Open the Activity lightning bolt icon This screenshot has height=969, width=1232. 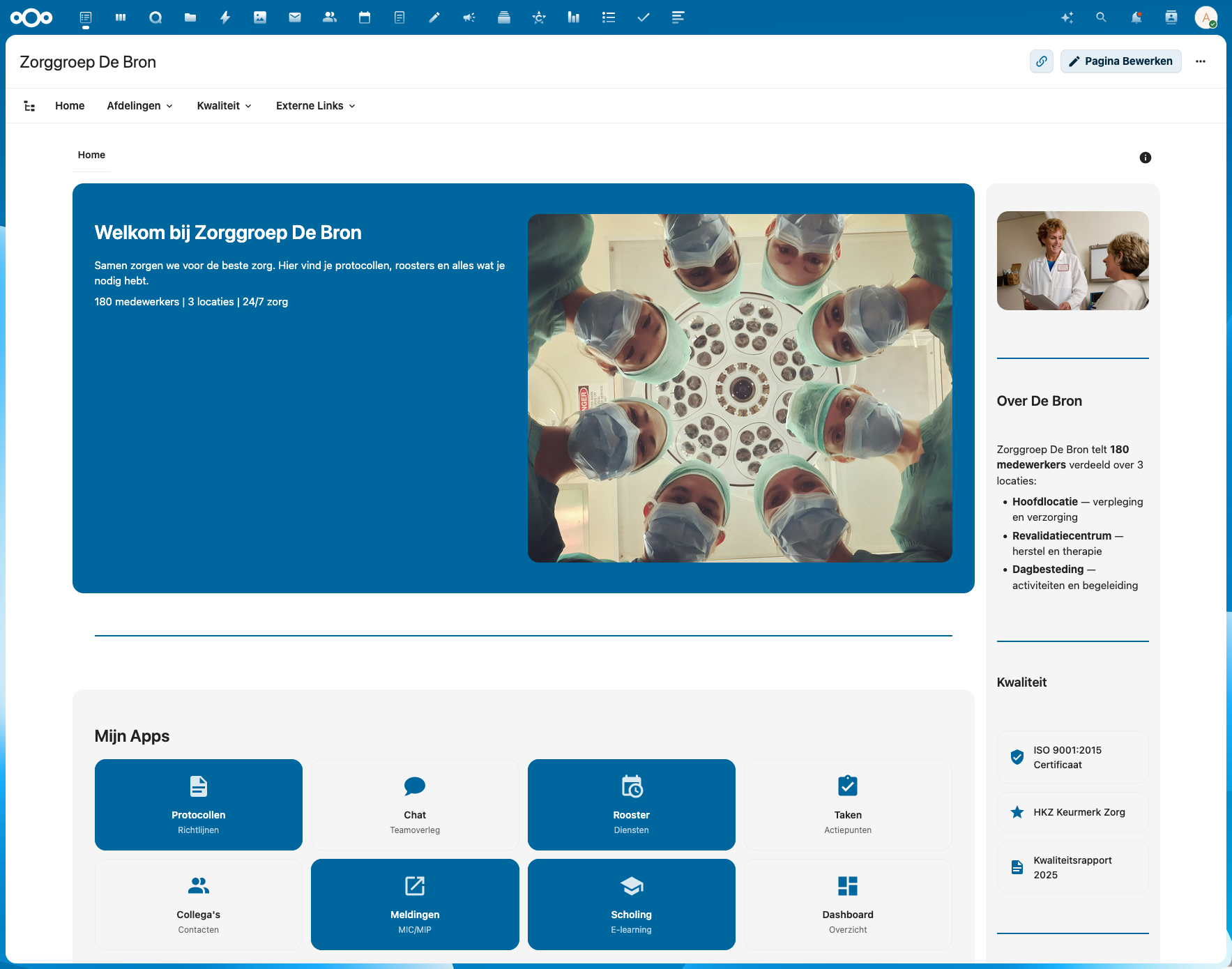[x=225, y=17]
